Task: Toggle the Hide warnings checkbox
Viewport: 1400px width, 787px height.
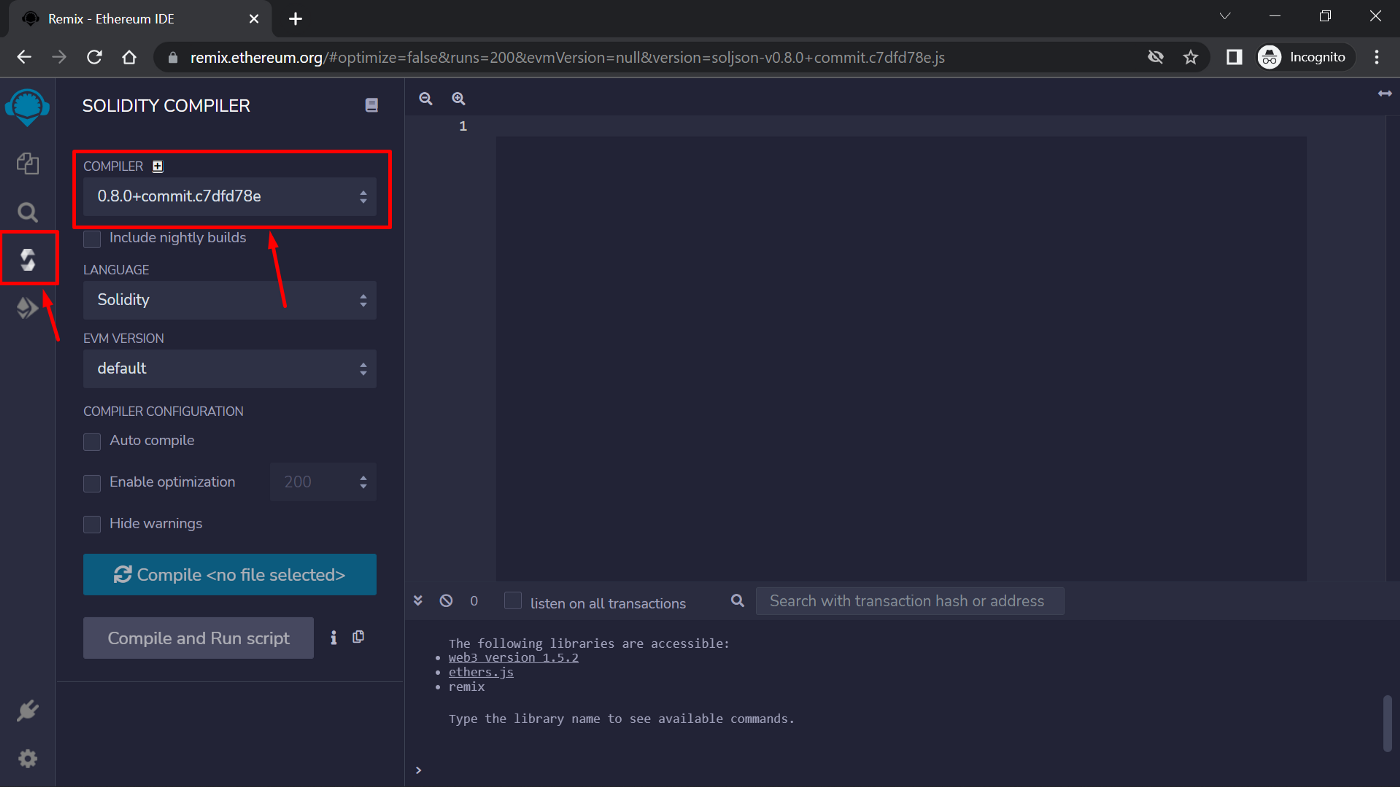Action: 91,524
